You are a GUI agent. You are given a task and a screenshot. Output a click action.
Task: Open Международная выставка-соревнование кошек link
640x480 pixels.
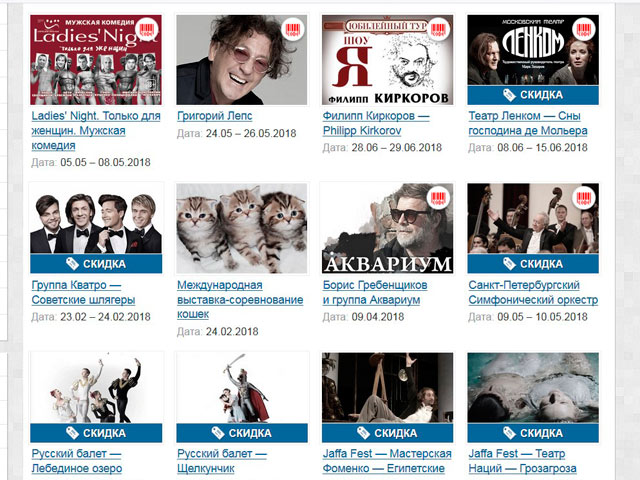click(x=240, y=300)
